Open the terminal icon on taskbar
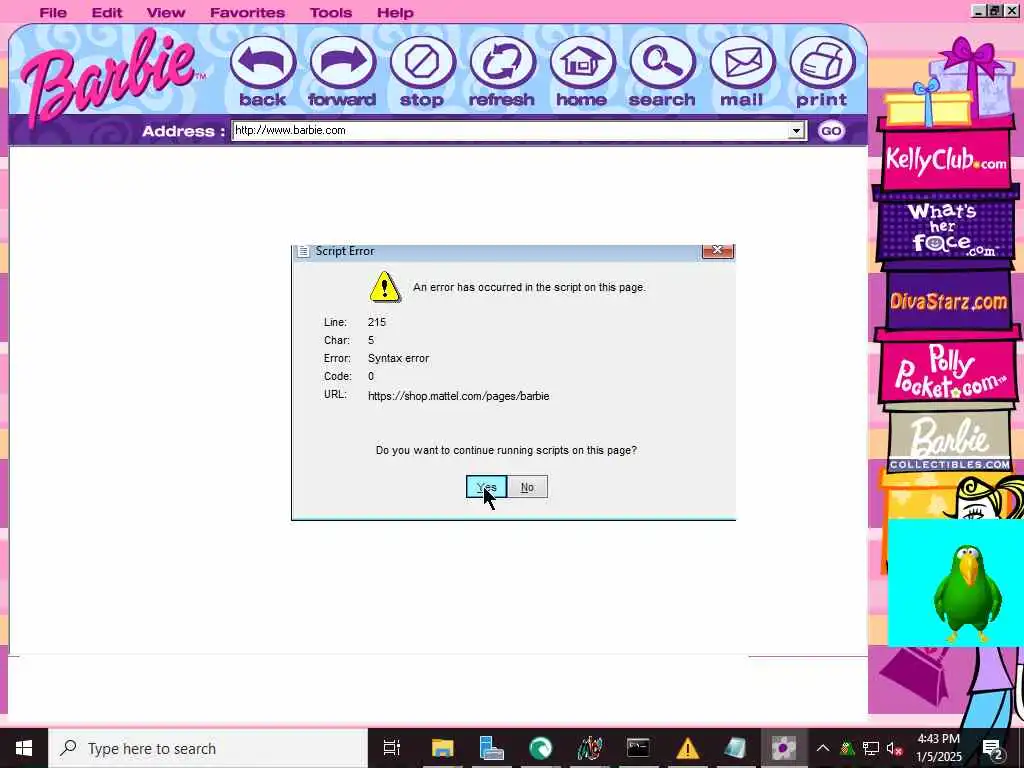The image size is (1024, 768). pos(638,748)
